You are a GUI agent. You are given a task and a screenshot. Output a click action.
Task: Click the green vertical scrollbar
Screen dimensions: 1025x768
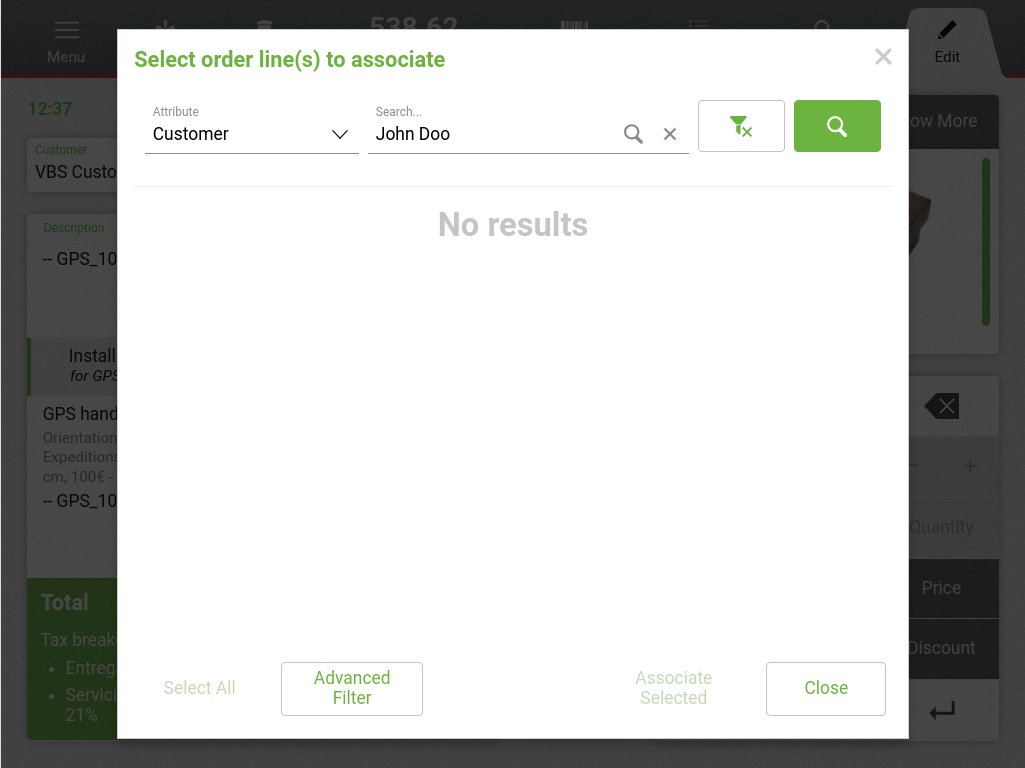click(x=986, y=241)
